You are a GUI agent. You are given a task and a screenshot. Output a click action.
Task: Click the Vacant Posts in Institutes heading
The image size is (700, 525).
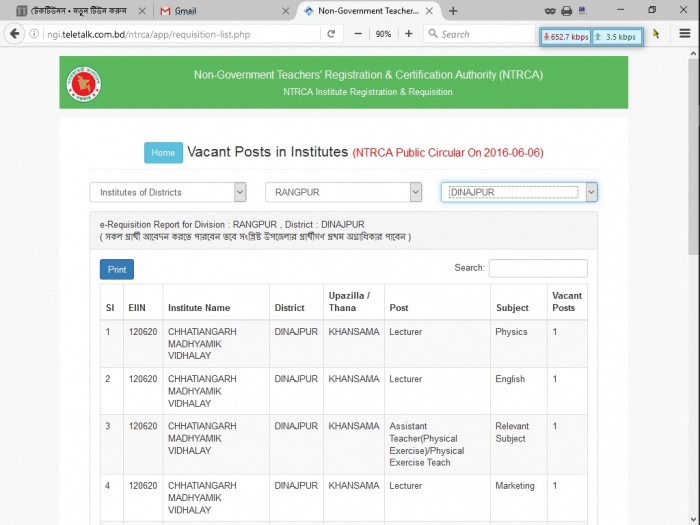click(267, 152)
